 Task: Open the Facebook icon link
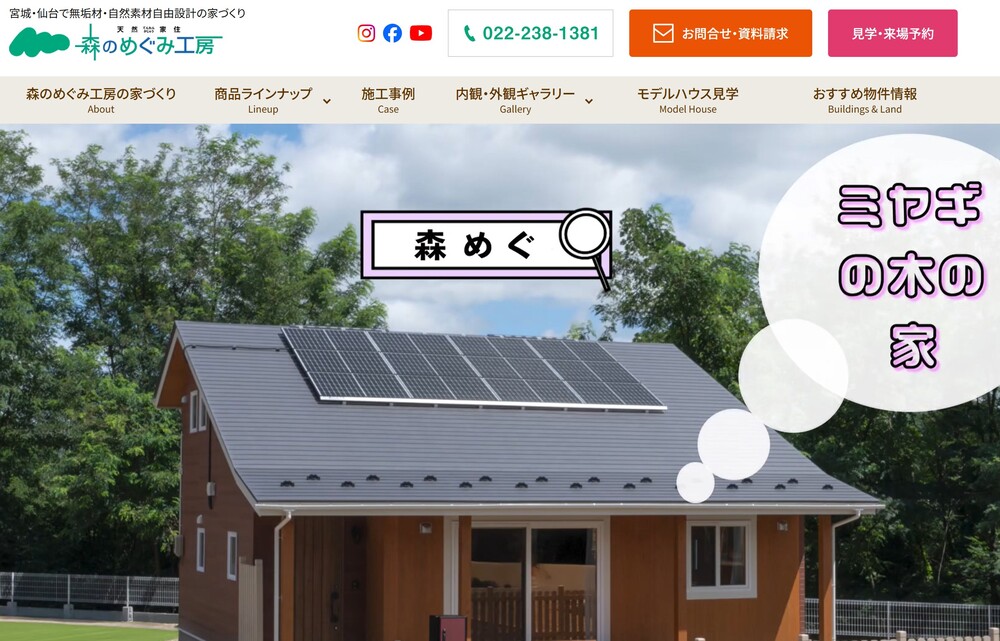pos(392,33)
